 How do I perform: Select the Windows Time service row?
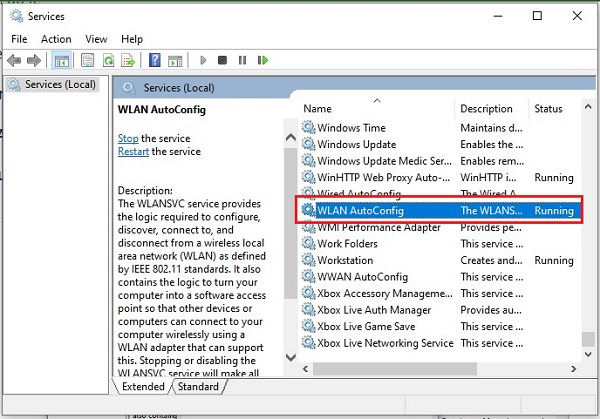(440, 127)
